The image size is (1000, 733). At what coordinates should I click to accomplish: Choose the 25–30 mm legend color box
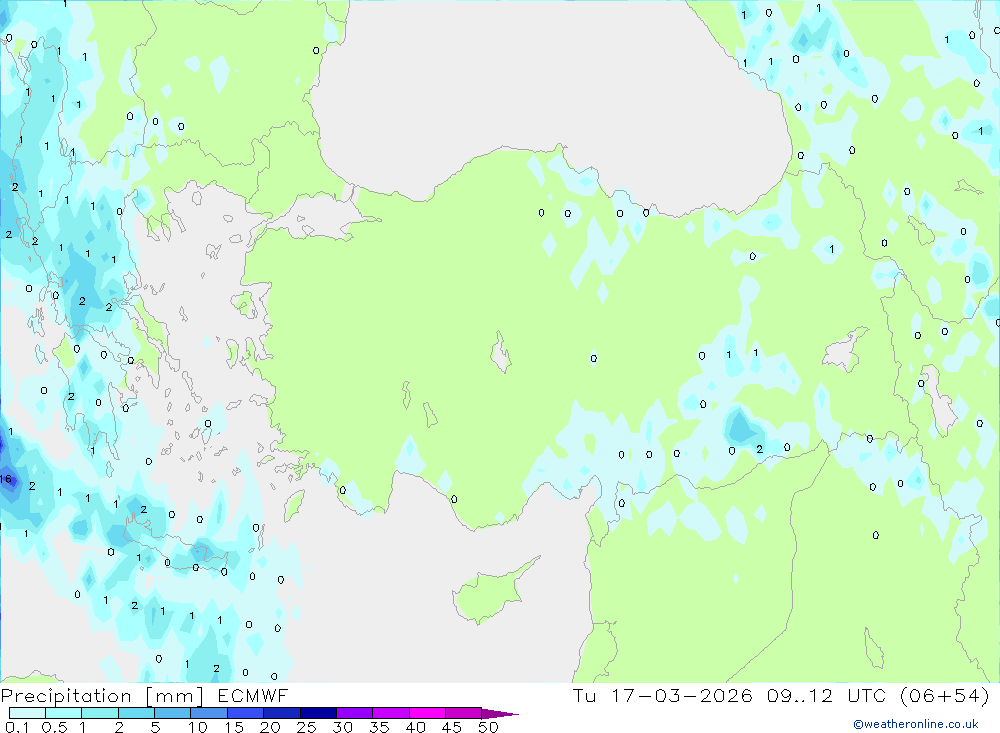318,713
